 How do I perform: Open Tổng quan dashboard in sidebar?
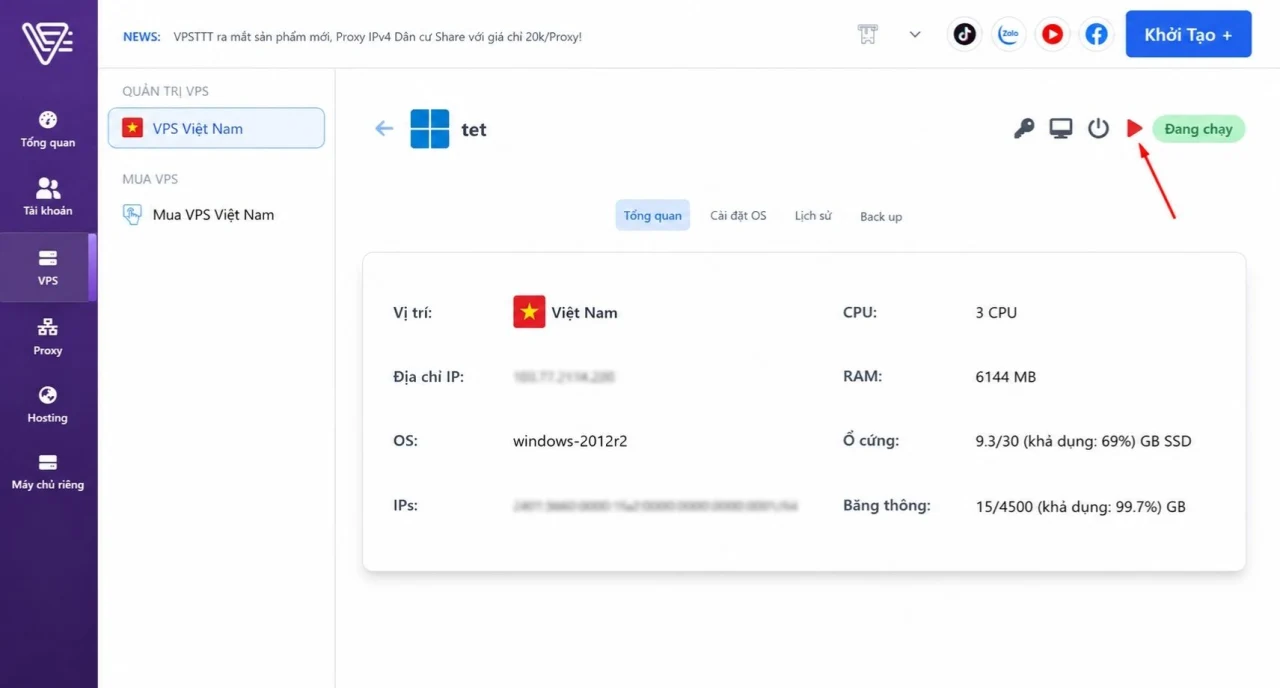pyautogui.click(x=48, y=129)
